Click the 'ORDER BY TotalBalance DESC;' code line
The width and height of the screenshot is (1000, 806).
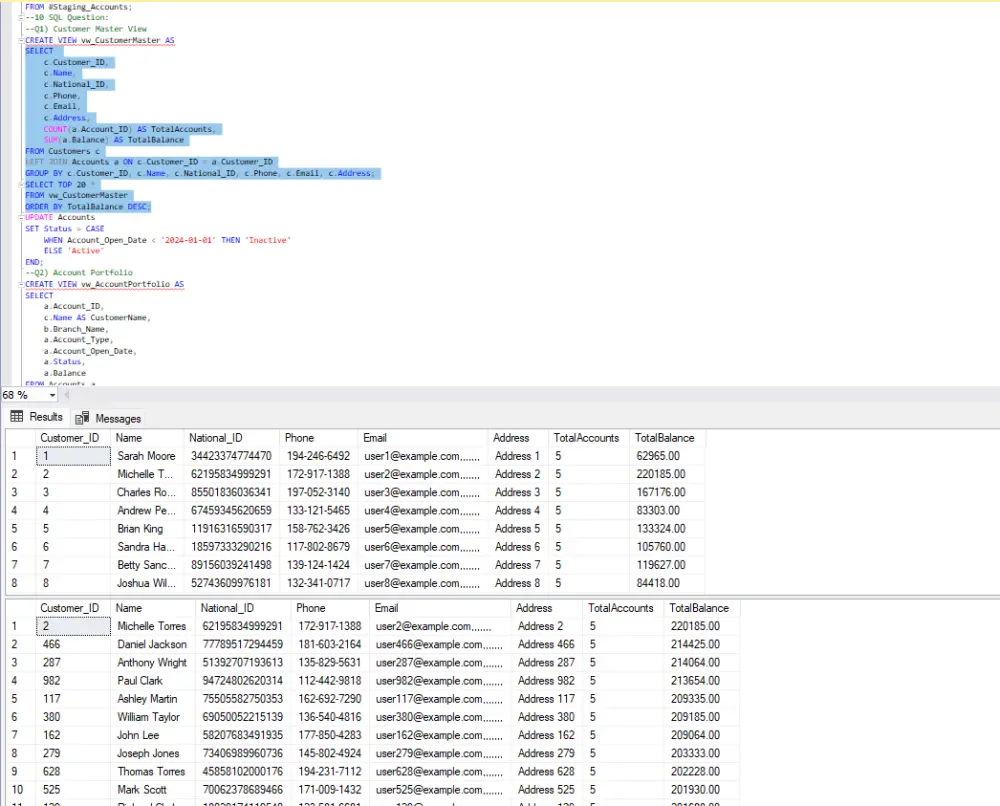pos(87,207)
